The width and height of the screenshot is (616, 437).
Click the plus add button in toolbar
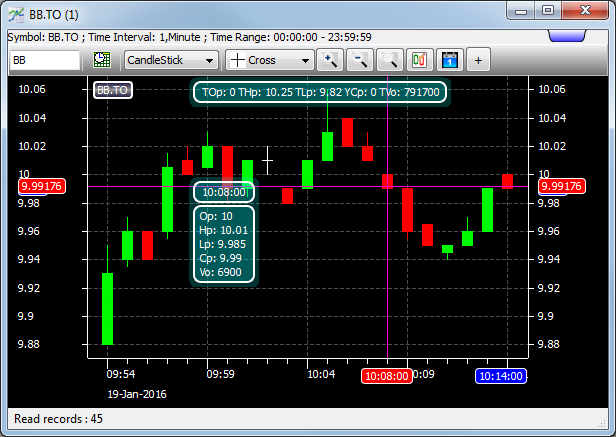coord(478,60)
